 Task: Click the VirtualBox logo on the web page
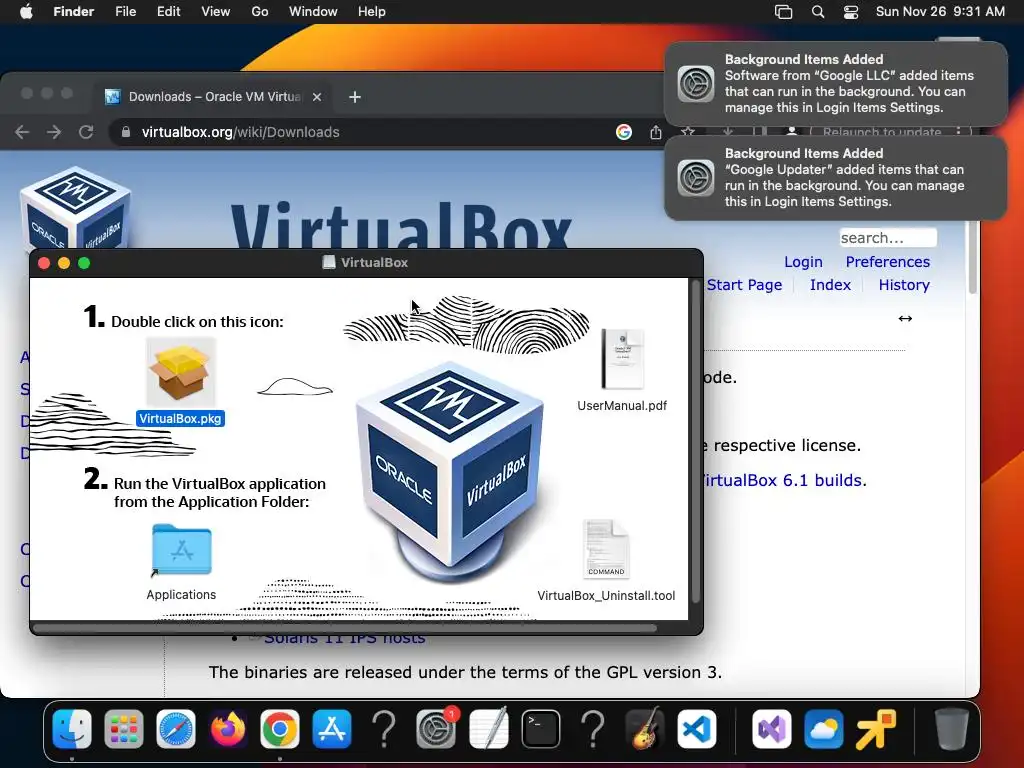click(75, 208)
